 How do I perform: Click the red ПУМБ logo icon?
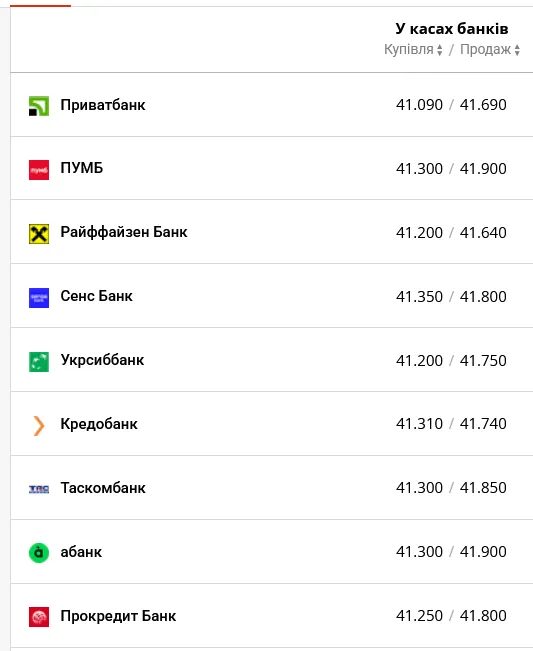39,170
